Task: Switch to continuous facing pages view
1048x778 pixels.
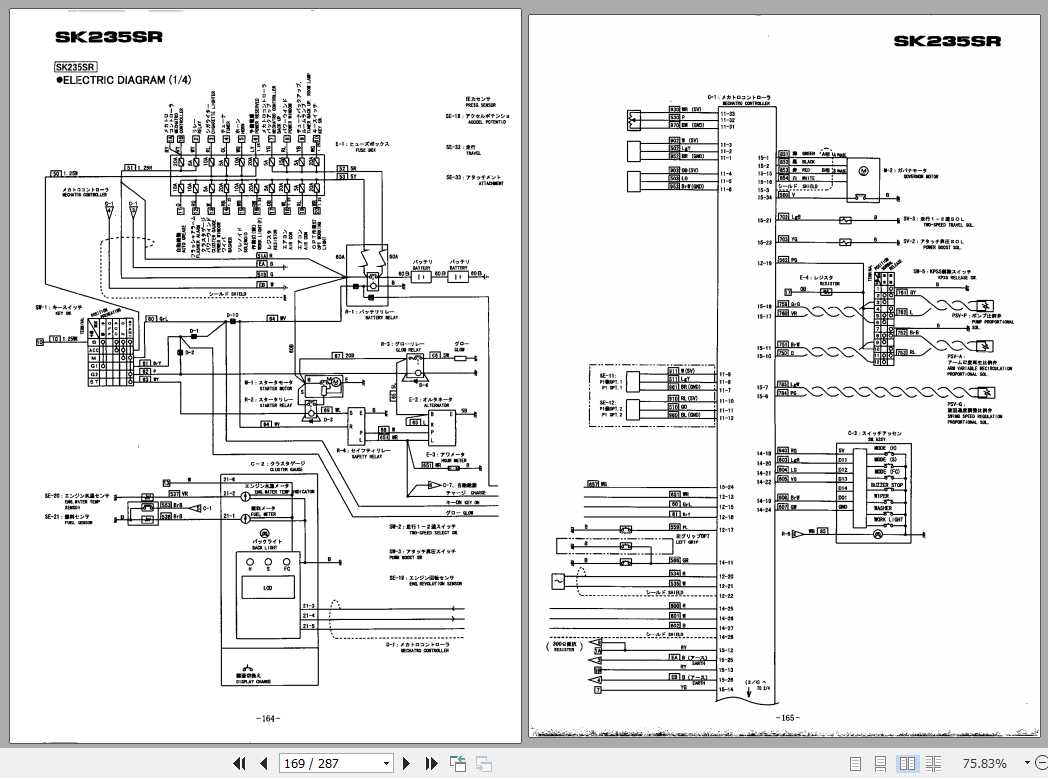Action: [x=934, y=763]
